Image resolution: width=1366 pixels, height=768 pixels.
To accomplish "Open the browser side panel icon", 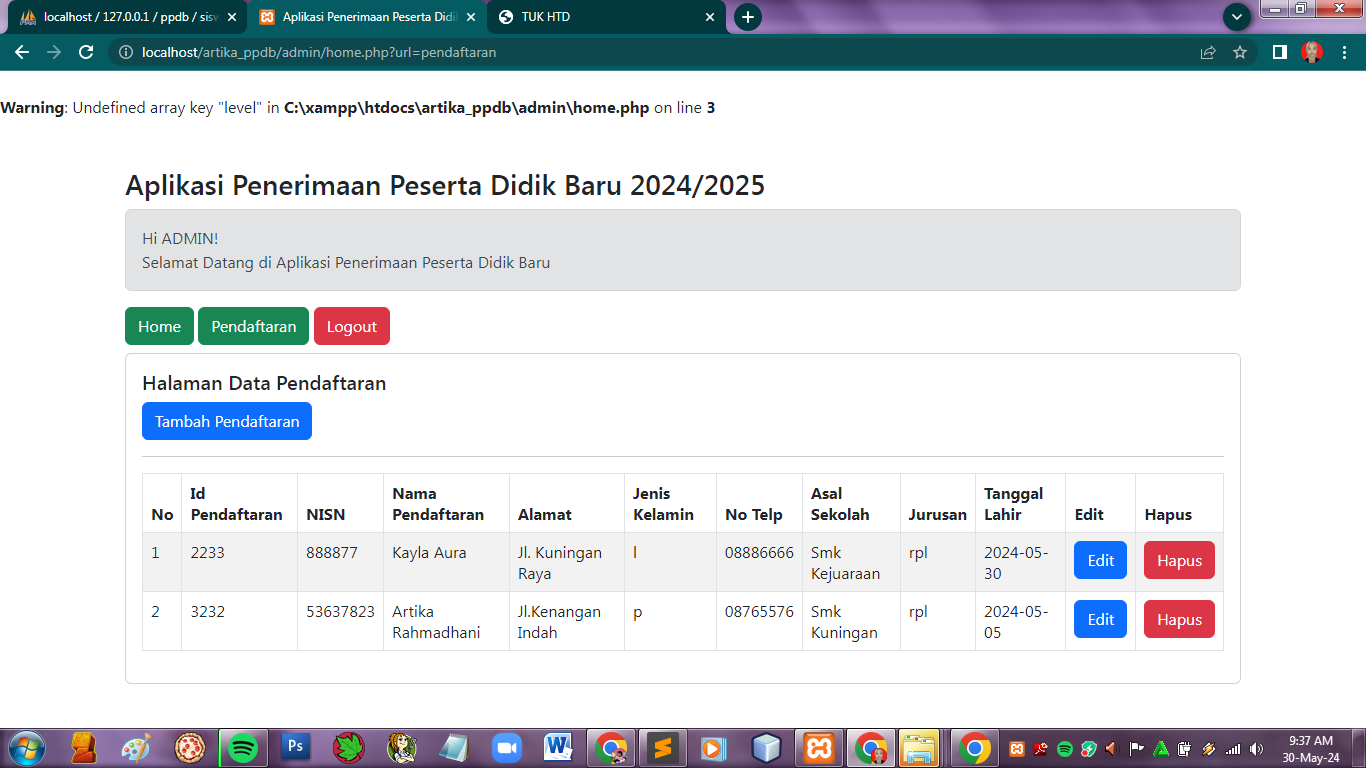I will point(1279,52).
